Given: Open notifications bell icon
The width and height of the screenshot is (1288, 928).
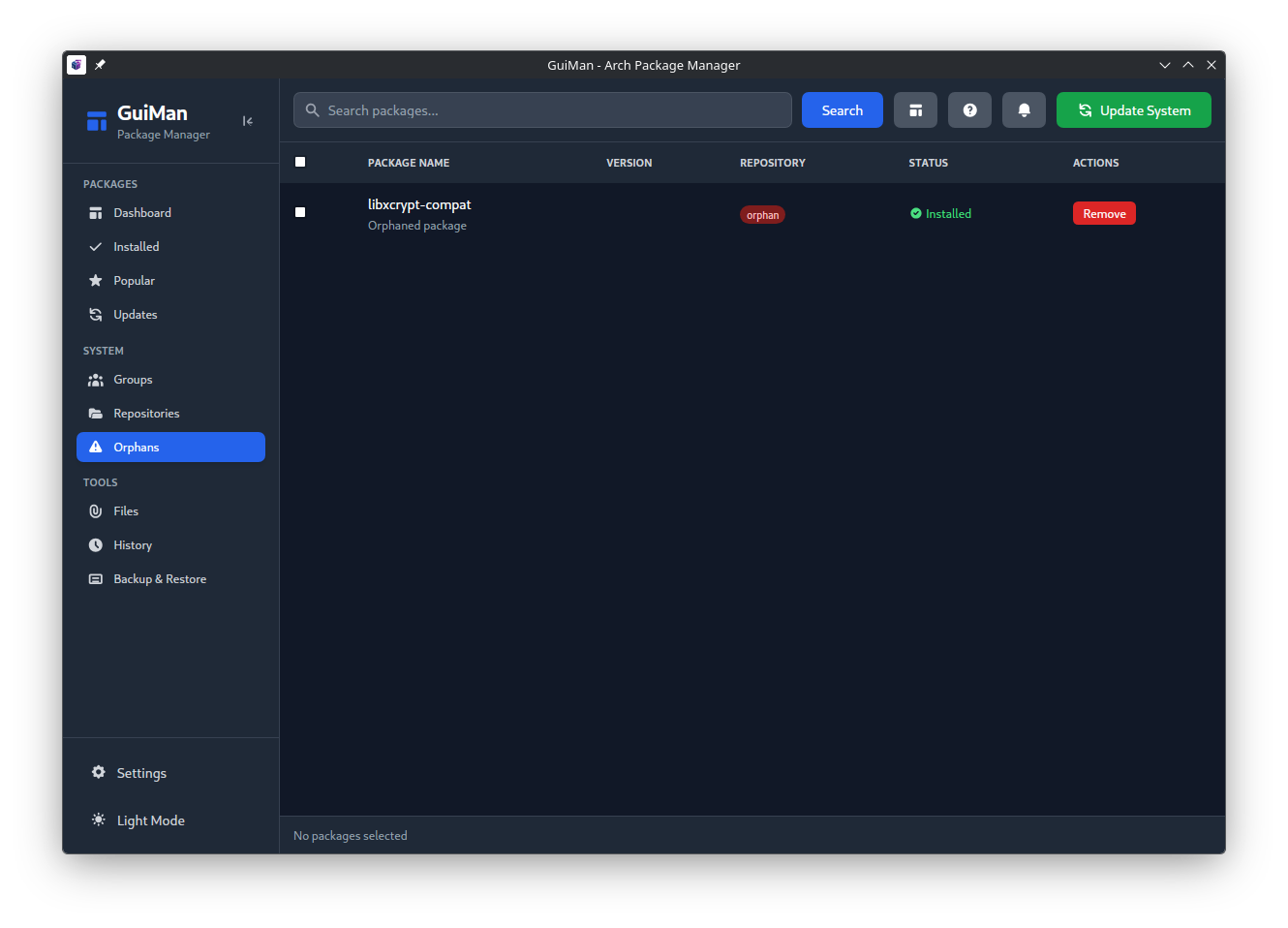Looking at the screenshot, I should (x=1024, y=110).
